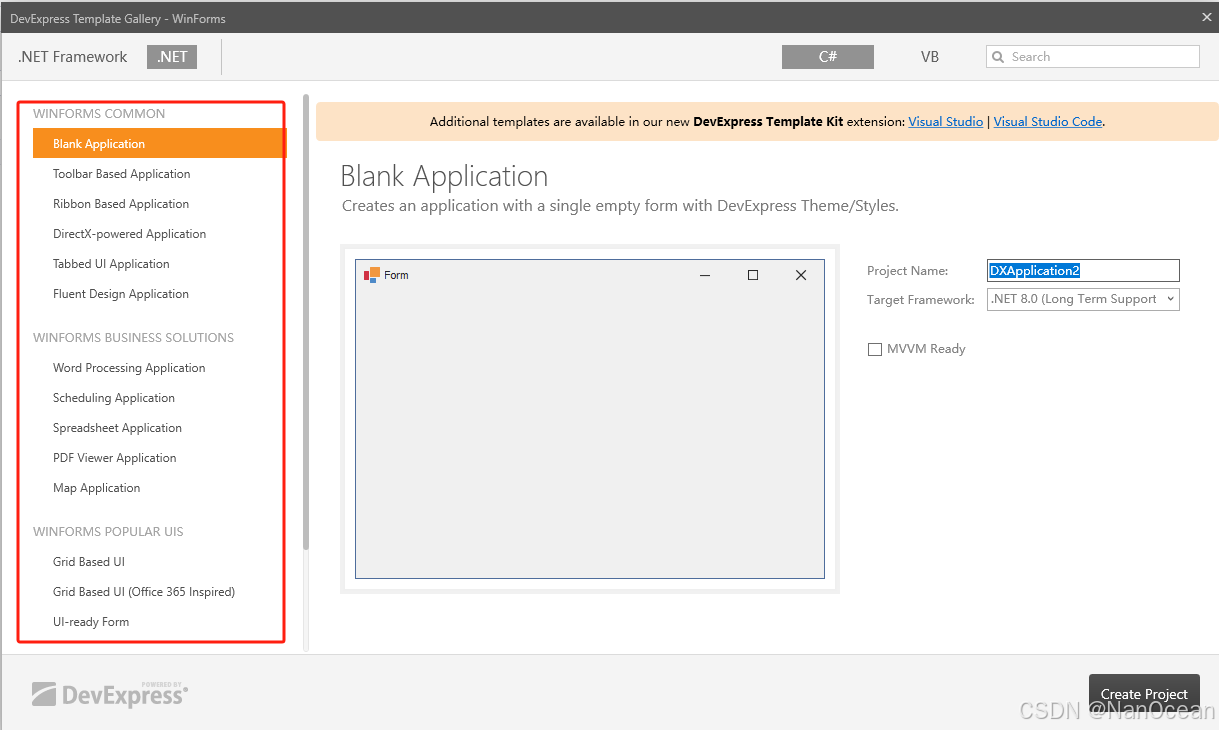Image resolution: width=1219 pixels, height=730 pixels.
Task: Click the Project Name input field
Action: tap(1083, 270)
